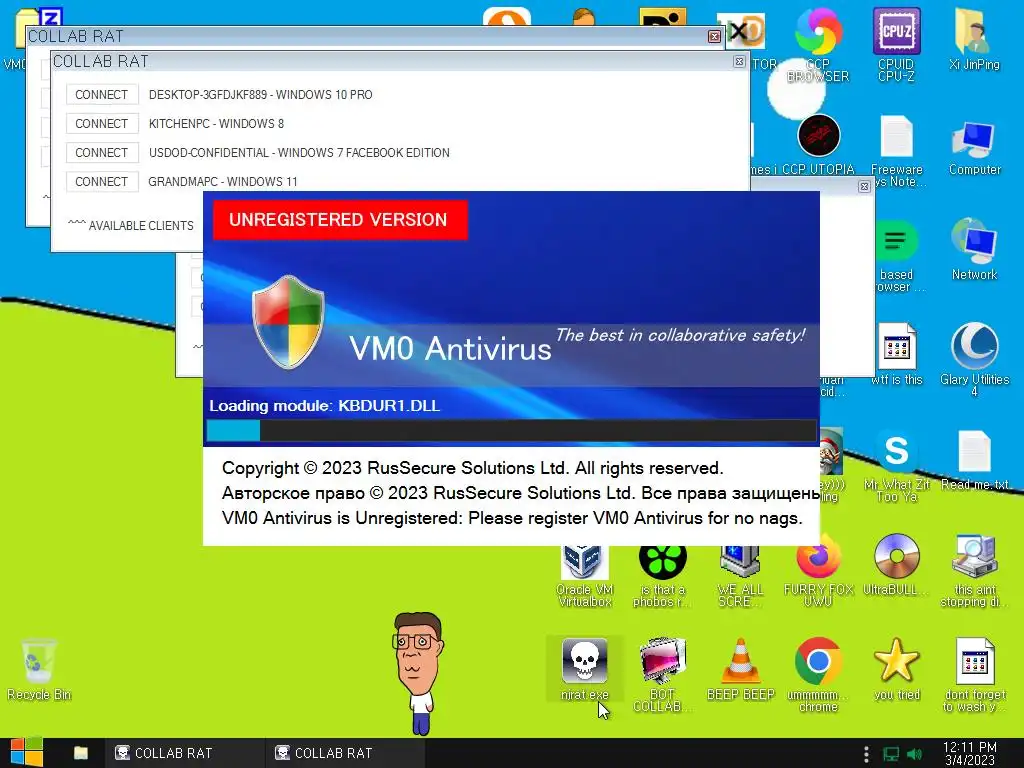Click the cartoon man desktop character
This screenshot has width=1024, height=768.
click(x=418, y=673)
